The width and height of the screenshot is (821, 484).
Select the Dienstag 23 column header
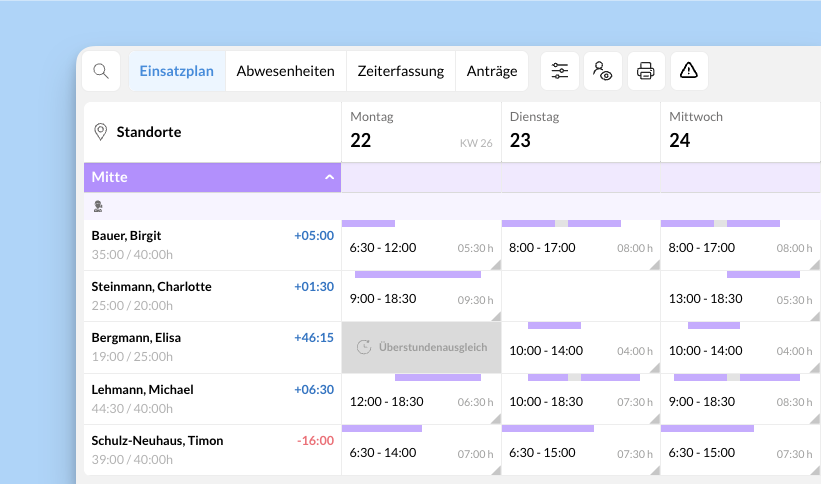(581, 132)
